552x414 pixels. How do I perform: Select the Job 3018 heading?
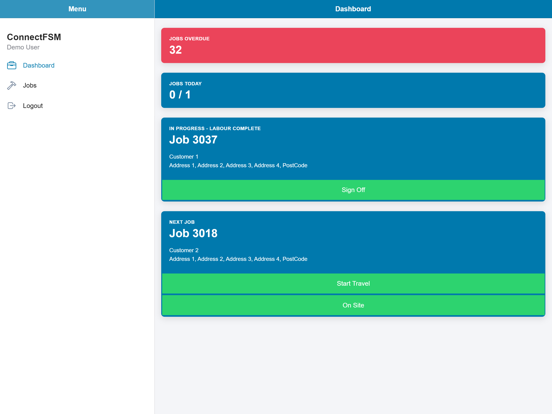(193, 233)
